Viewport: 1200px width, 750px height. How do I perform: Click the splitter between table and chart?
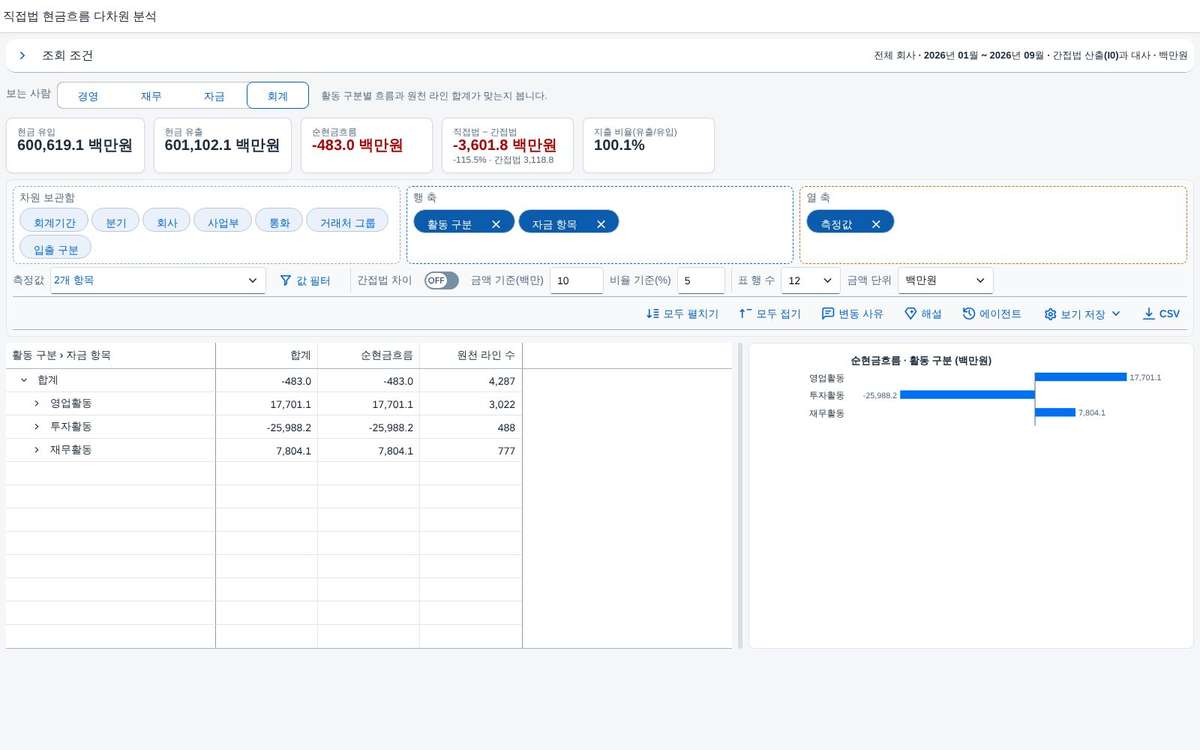(x=741, y=495)
